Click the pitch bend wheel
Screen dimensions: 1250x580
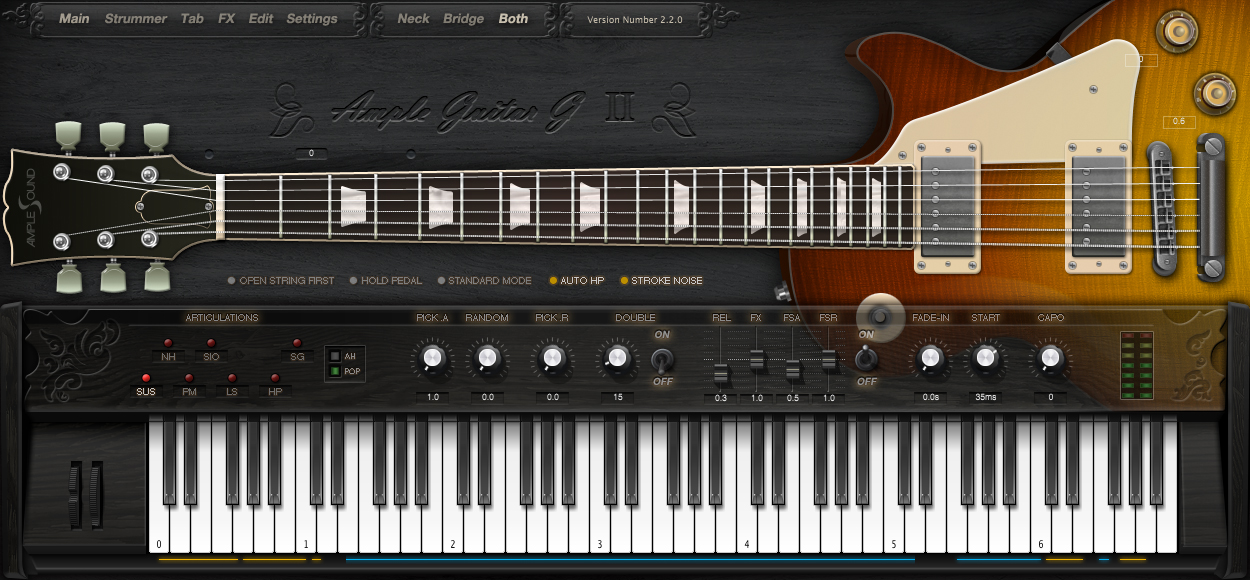coord(73,494)
